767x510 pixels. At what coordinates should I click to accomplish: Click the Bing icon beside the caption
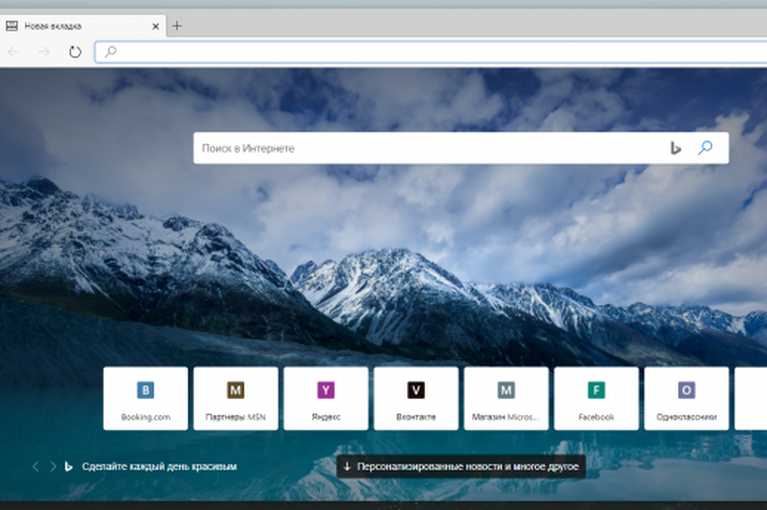(x=68, y=466)
